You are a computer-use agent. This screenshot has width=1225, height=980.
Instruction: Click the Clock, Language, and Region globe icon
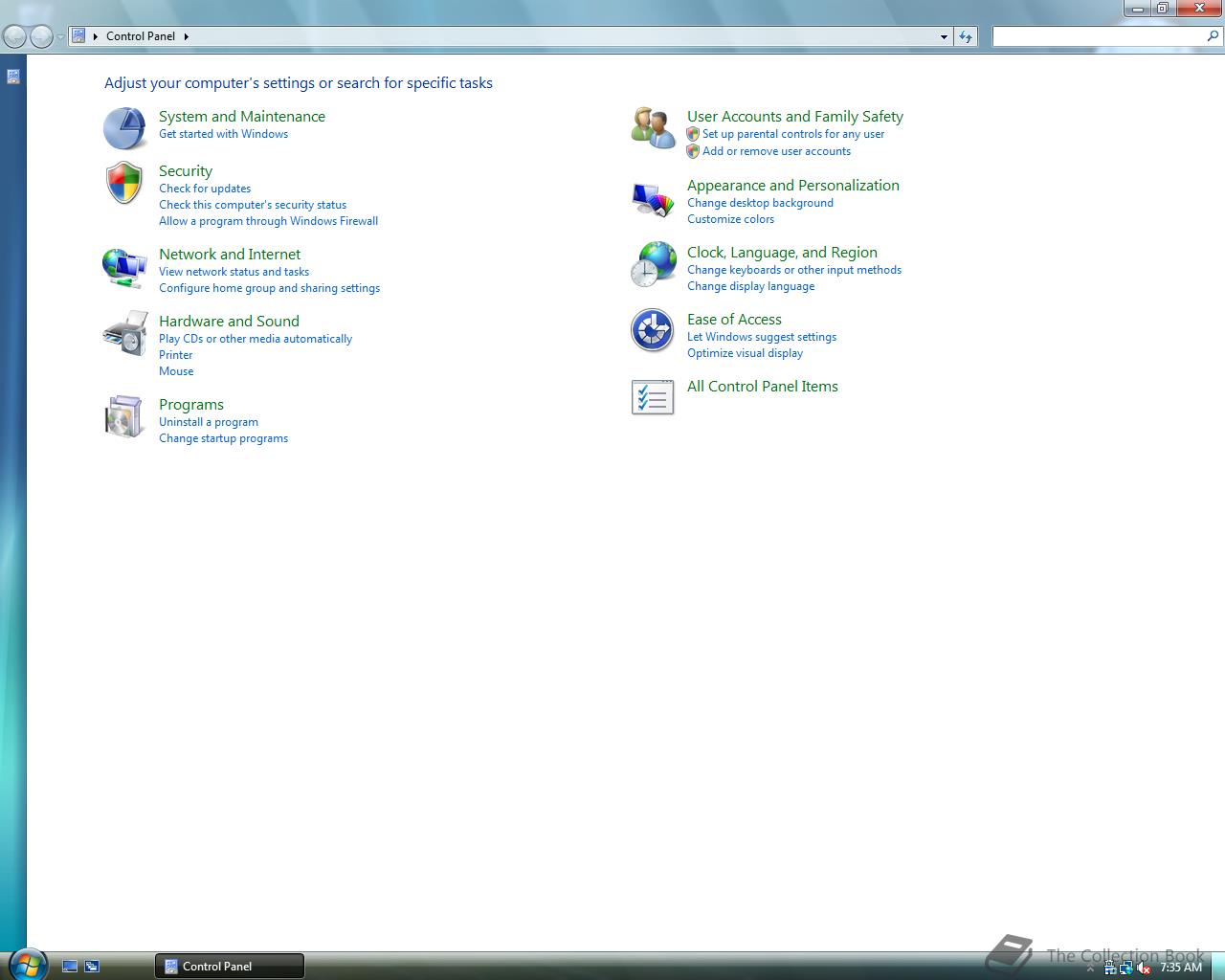[x=654, y=264]
